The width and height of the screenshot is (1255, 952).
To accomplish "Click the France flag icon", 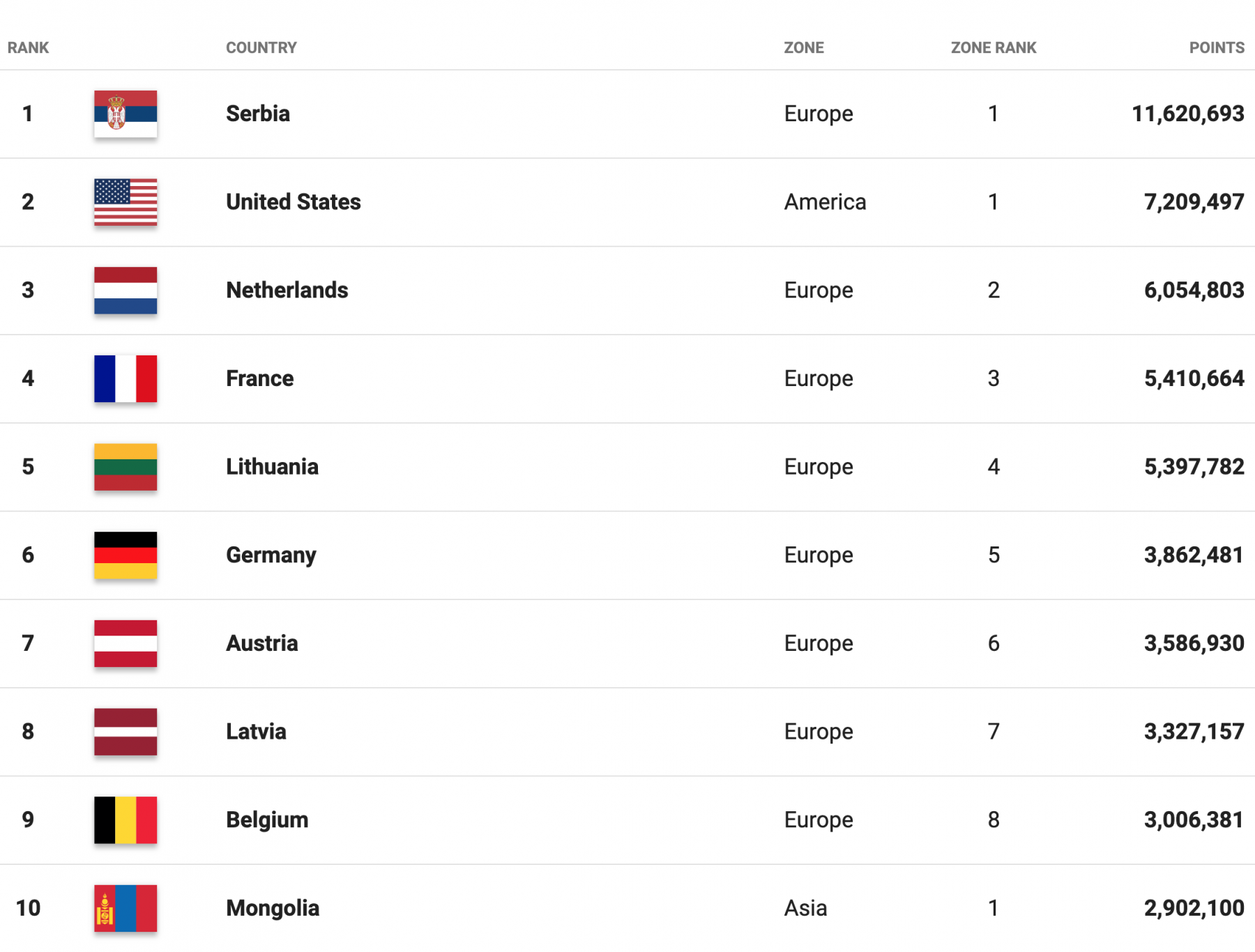I will coord(125,378).
